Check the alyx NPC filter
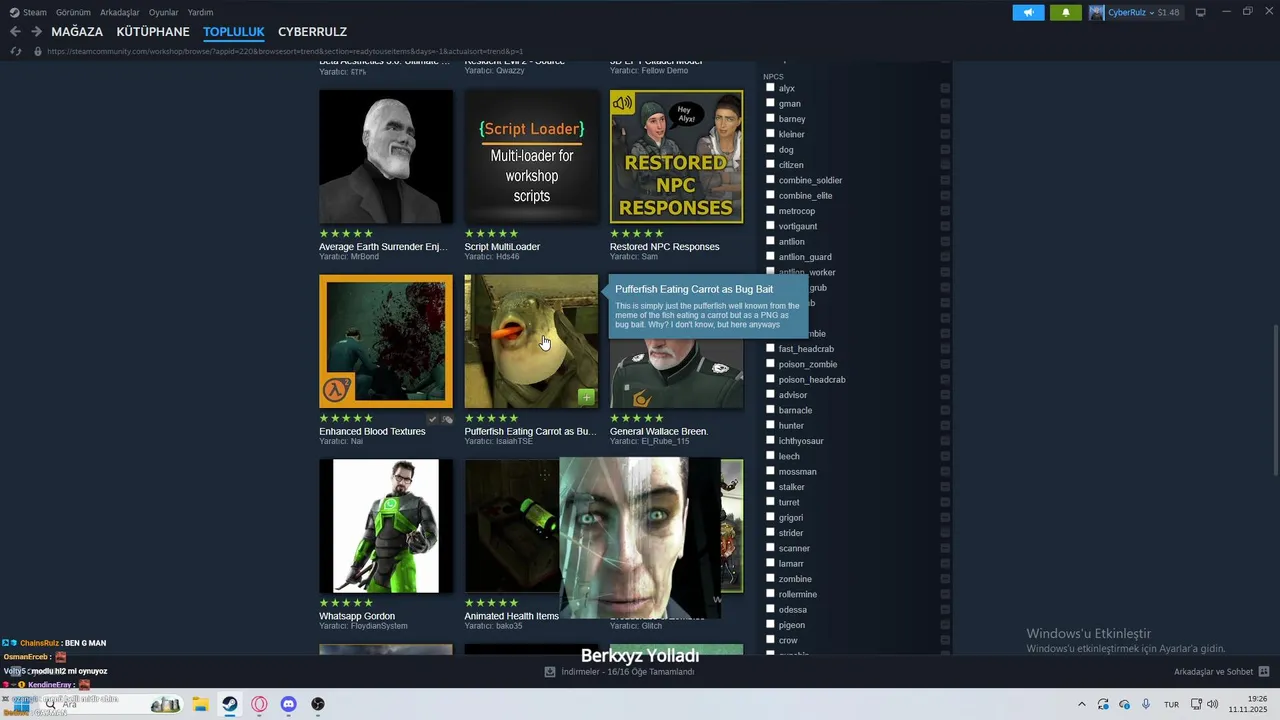This screenshot has width=1280, height=720. pos(770,87)
